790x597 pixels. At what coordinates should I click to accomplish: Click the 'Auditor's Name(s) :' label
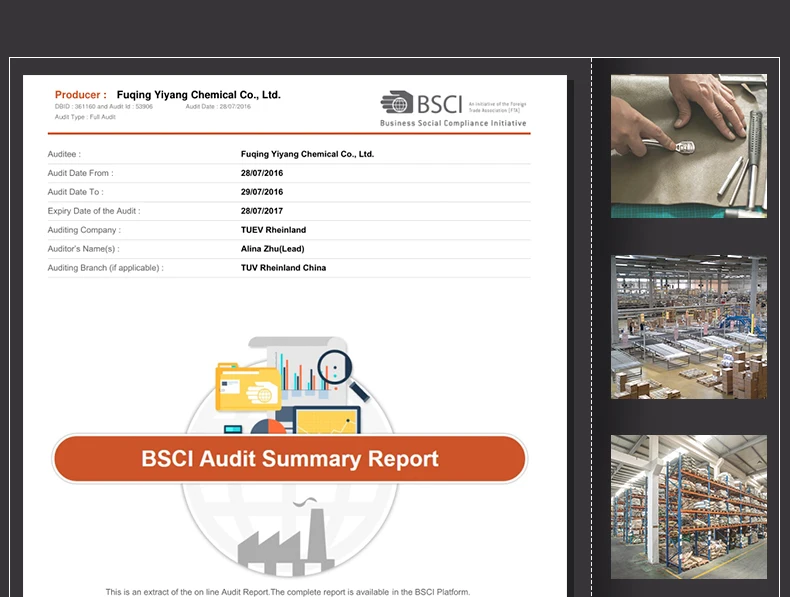(84, 249)
